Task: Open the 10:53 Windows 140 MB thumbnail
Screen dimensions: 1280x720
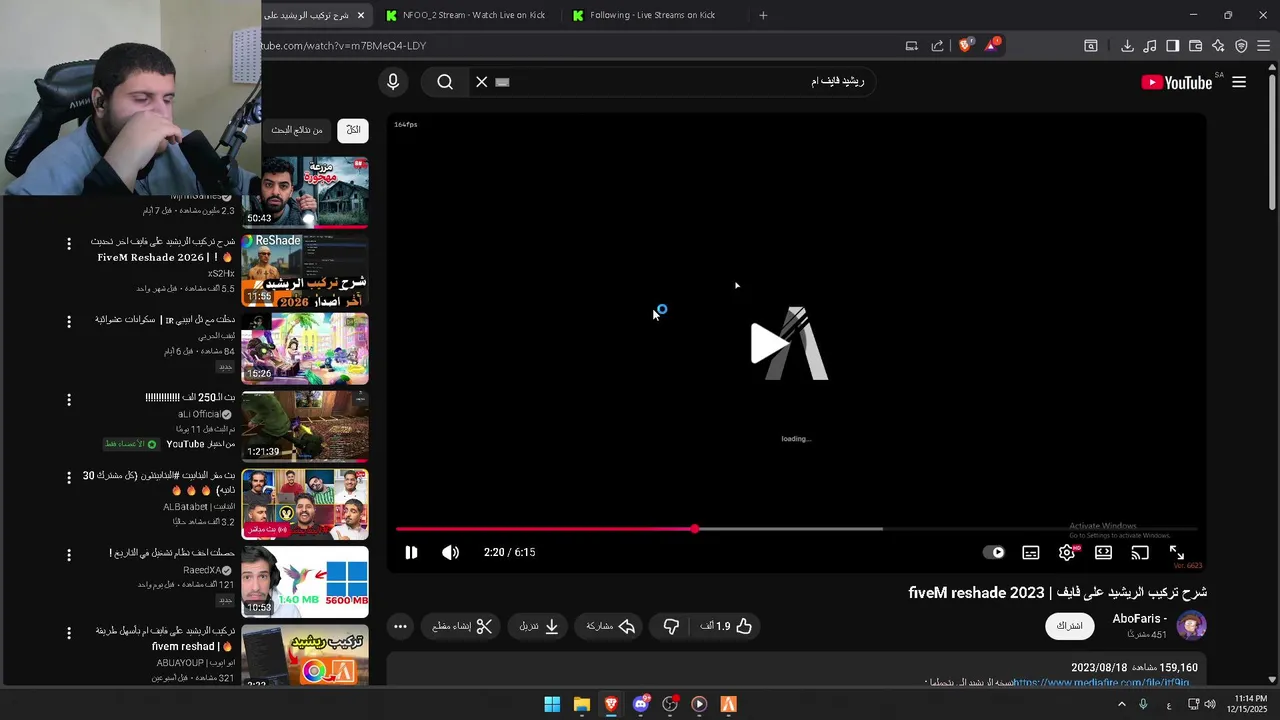Action: 305,582
